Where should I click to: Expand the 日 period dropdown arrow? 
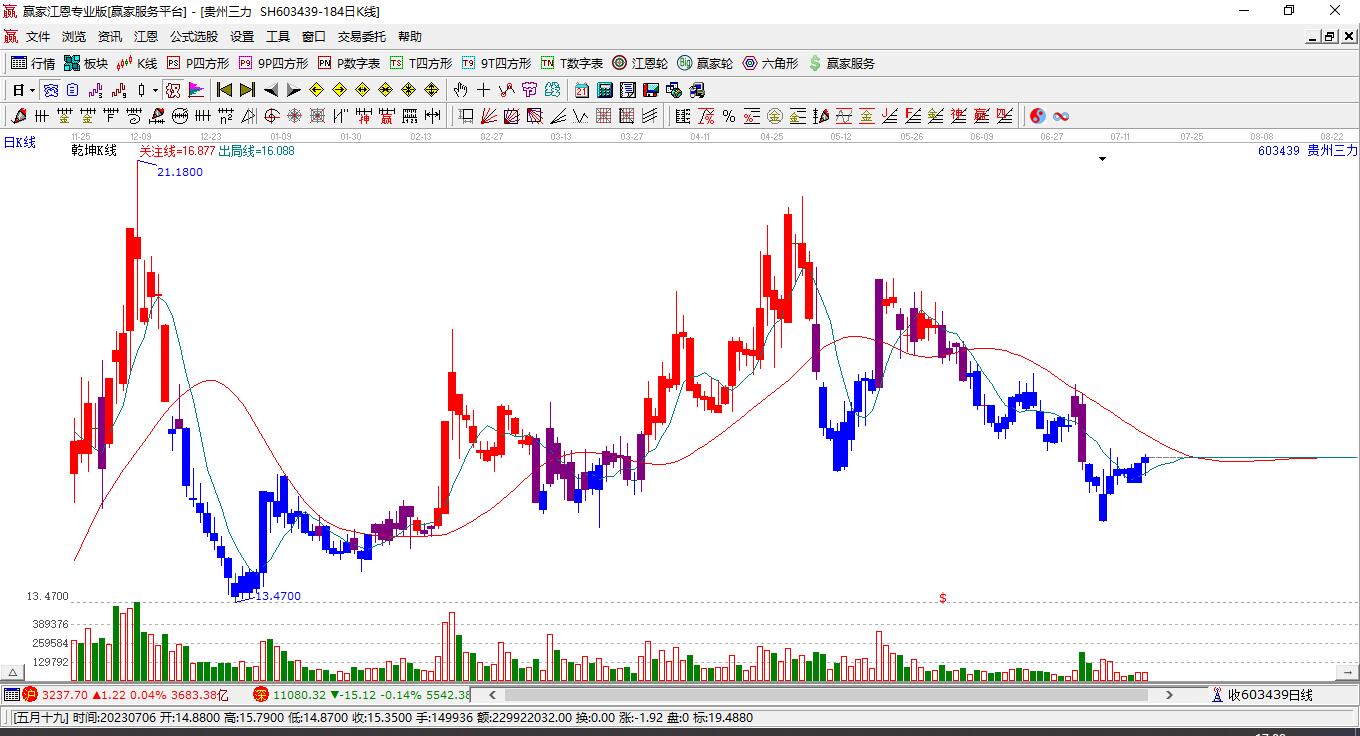(x=32, y=90)
